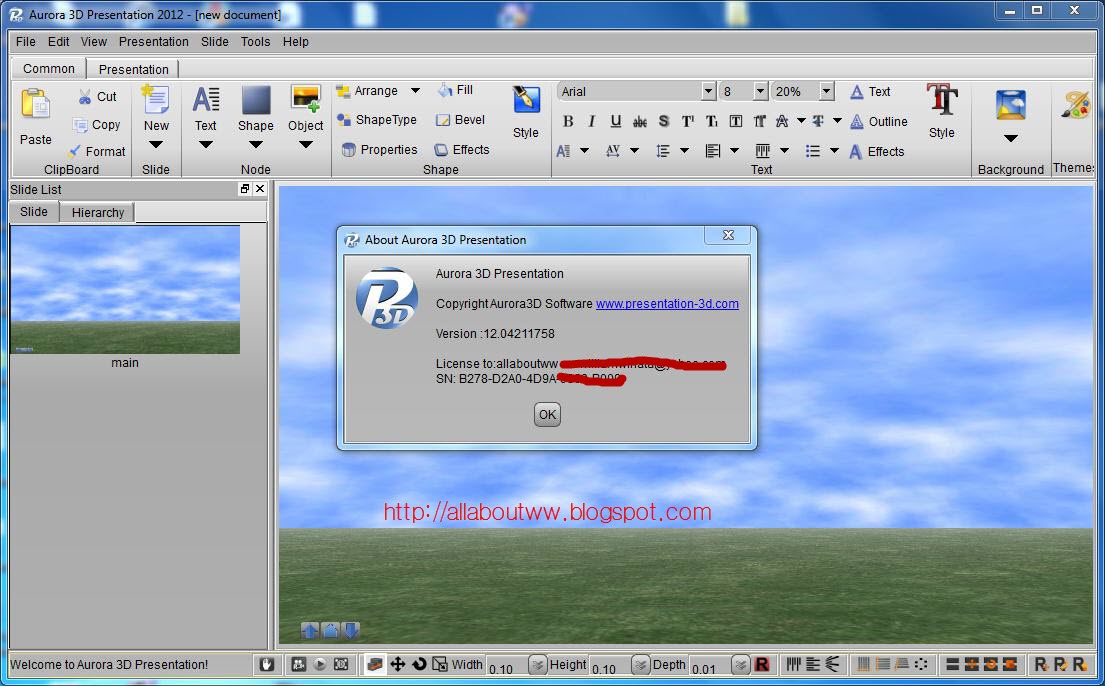Click the Theme palette icon

tap(1075, 105)
